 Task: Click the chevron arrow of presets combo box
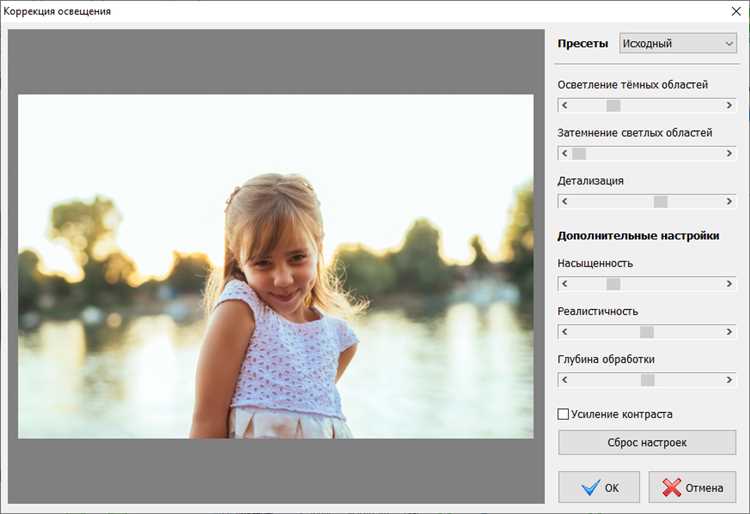[728, 44]
